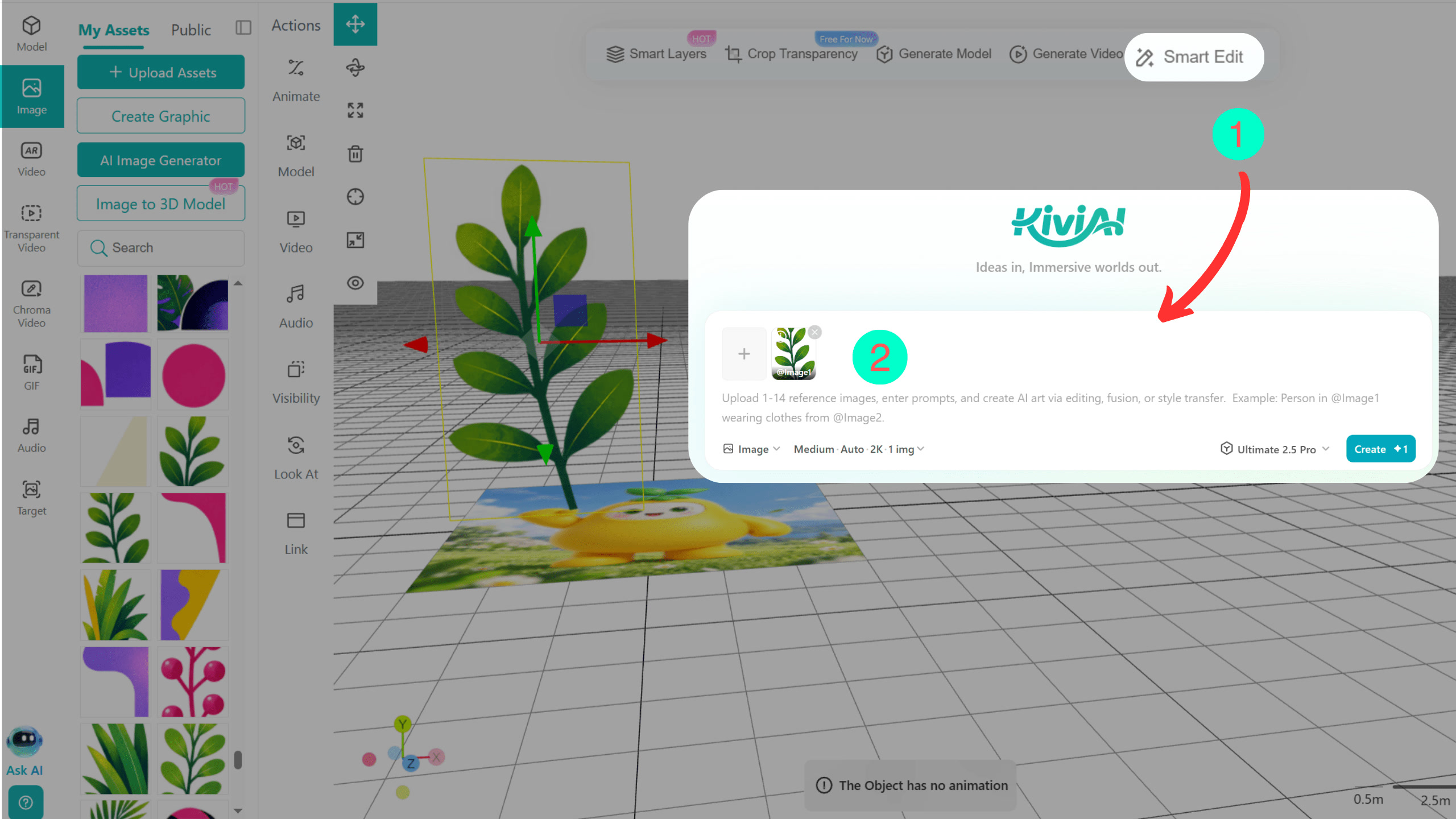Open the GIF sidebar category

(x=32, y=373)
